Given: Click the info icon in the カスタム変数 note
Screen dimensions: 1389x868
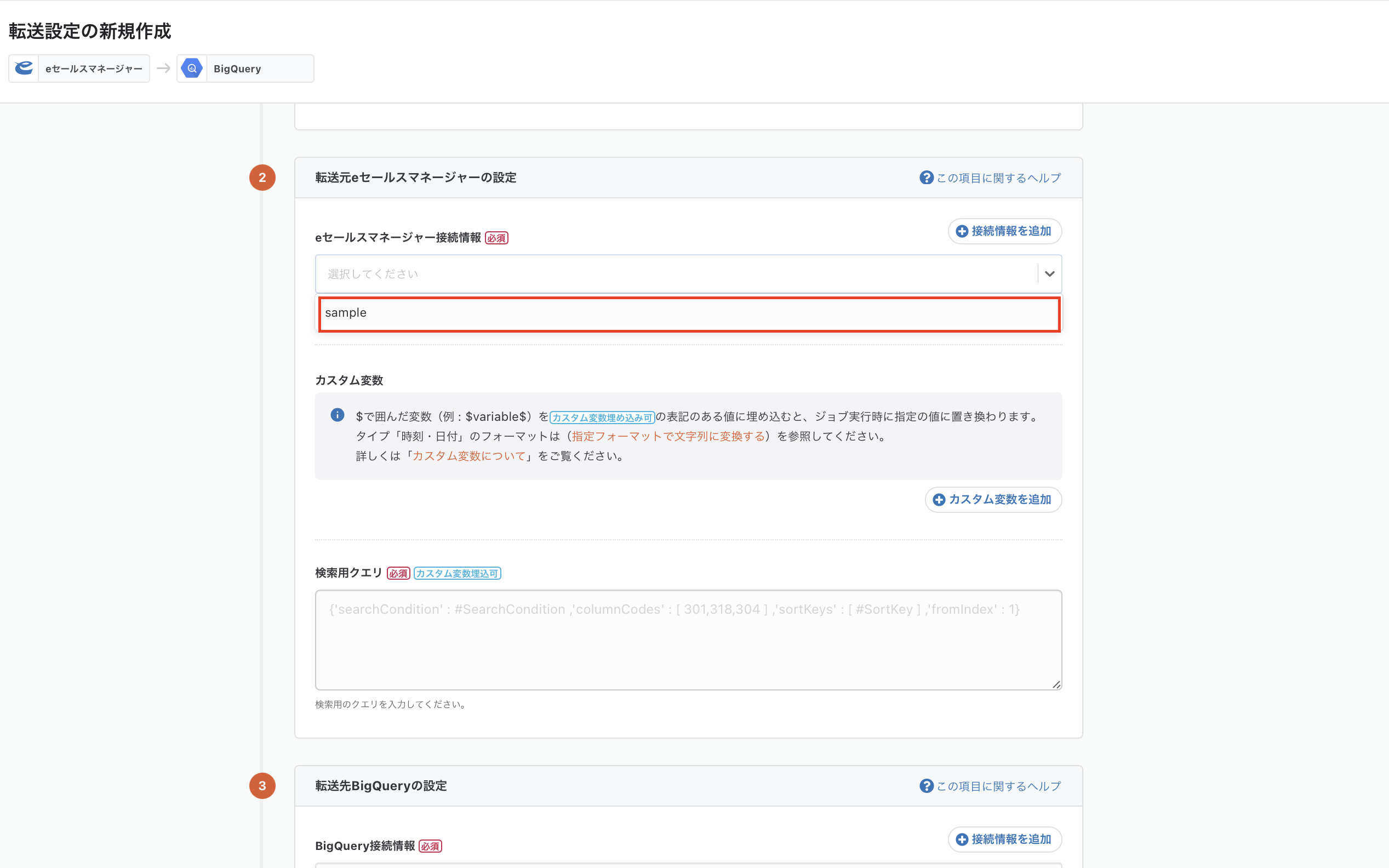Looking at the screenshot, I should click(338, 414).
